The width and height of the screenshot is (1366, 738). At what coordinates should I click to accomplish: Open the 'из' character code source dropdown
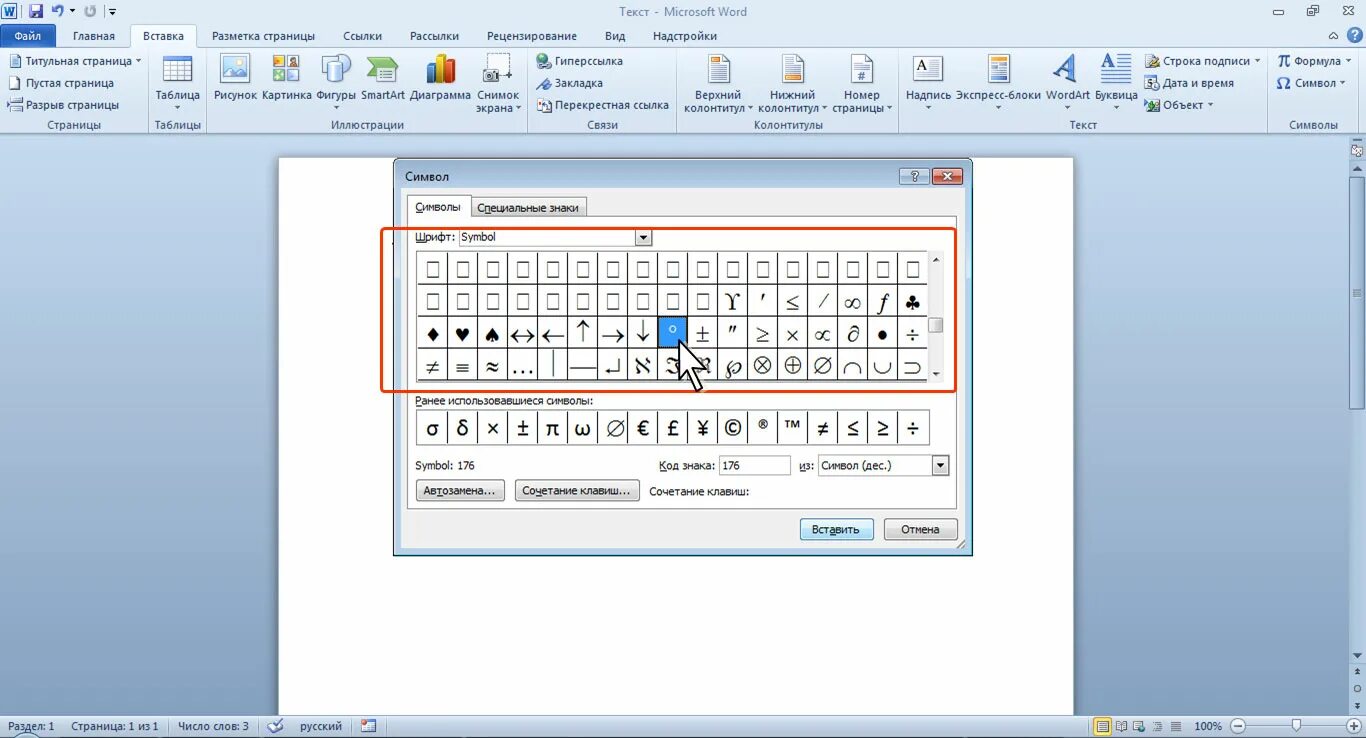[939, 465]
